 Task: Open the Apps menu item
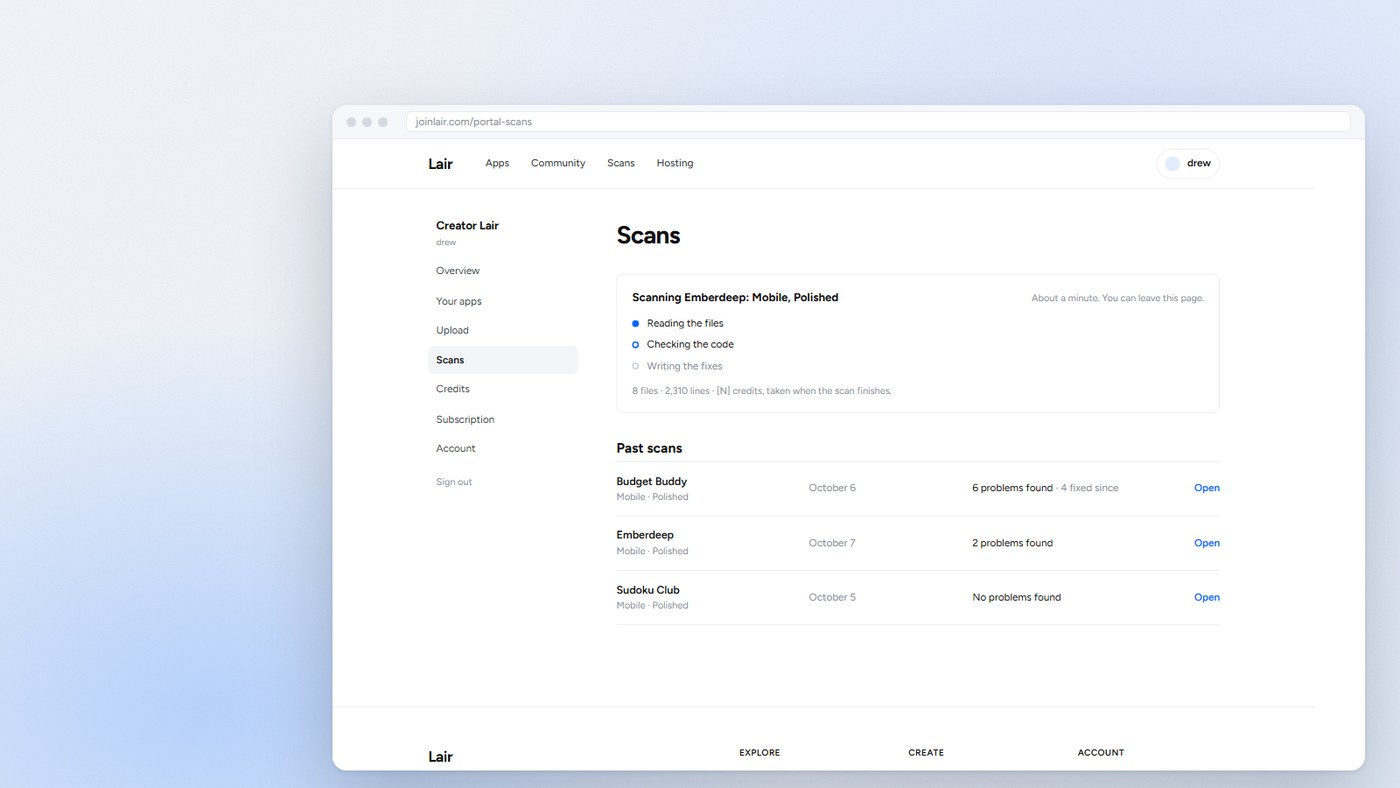tap(497, 163)
